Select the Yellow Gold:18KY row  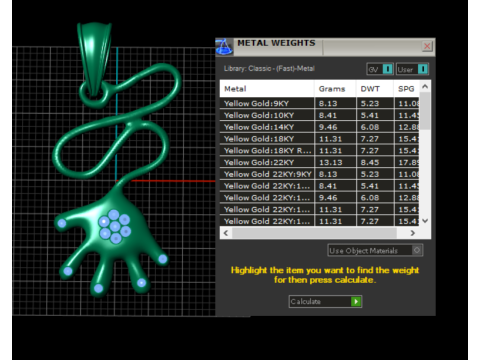point(319,139)
